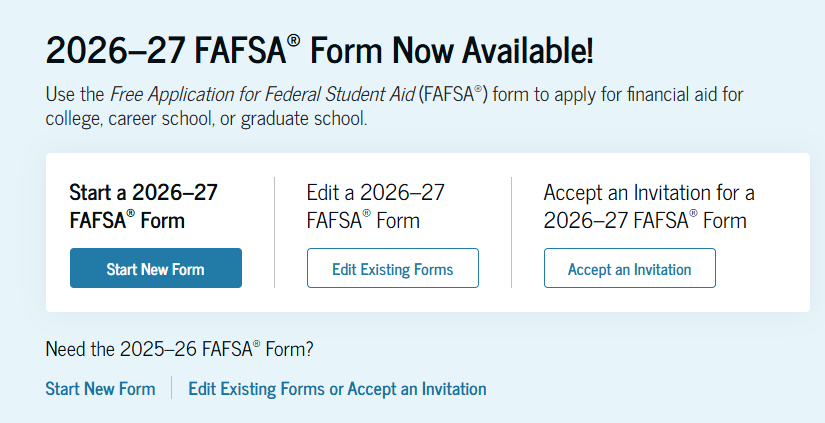
Task: Click the blue Start New Form button
Action: point(155,268)
